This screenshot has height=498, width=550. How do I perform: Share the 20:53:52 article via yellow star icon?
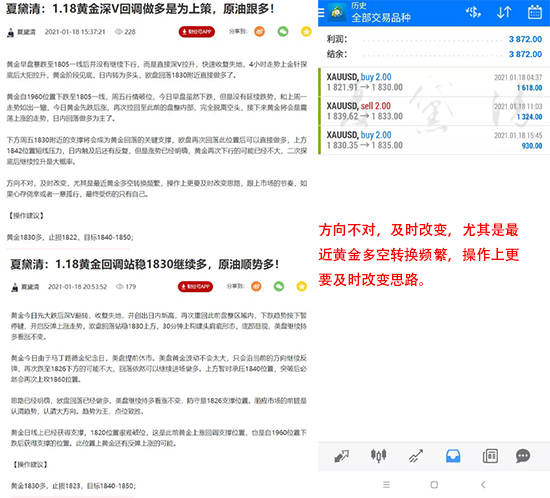(301, 287)
